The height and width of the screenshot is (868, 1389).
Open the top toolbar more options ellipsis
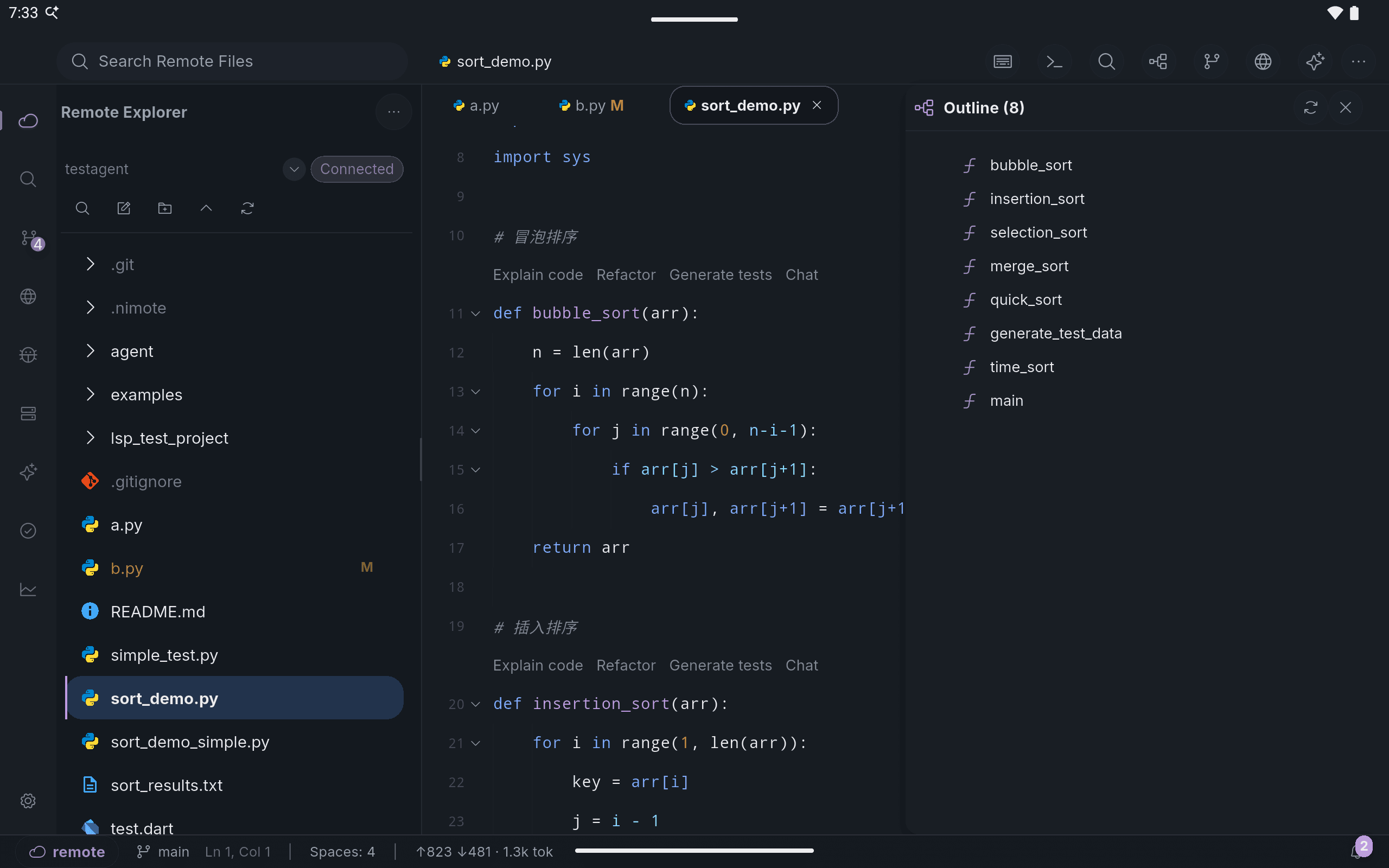1359,61
